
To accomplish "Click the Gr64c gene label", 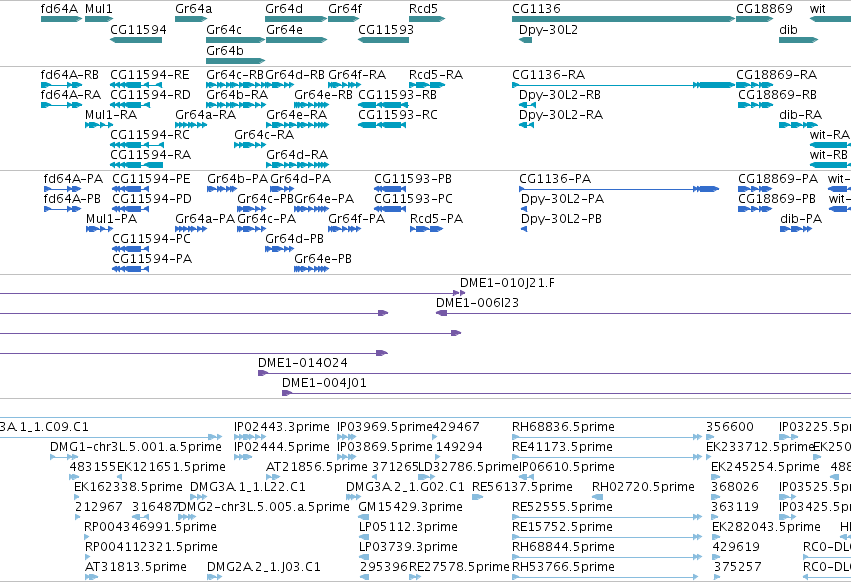I will coord(224,29).
